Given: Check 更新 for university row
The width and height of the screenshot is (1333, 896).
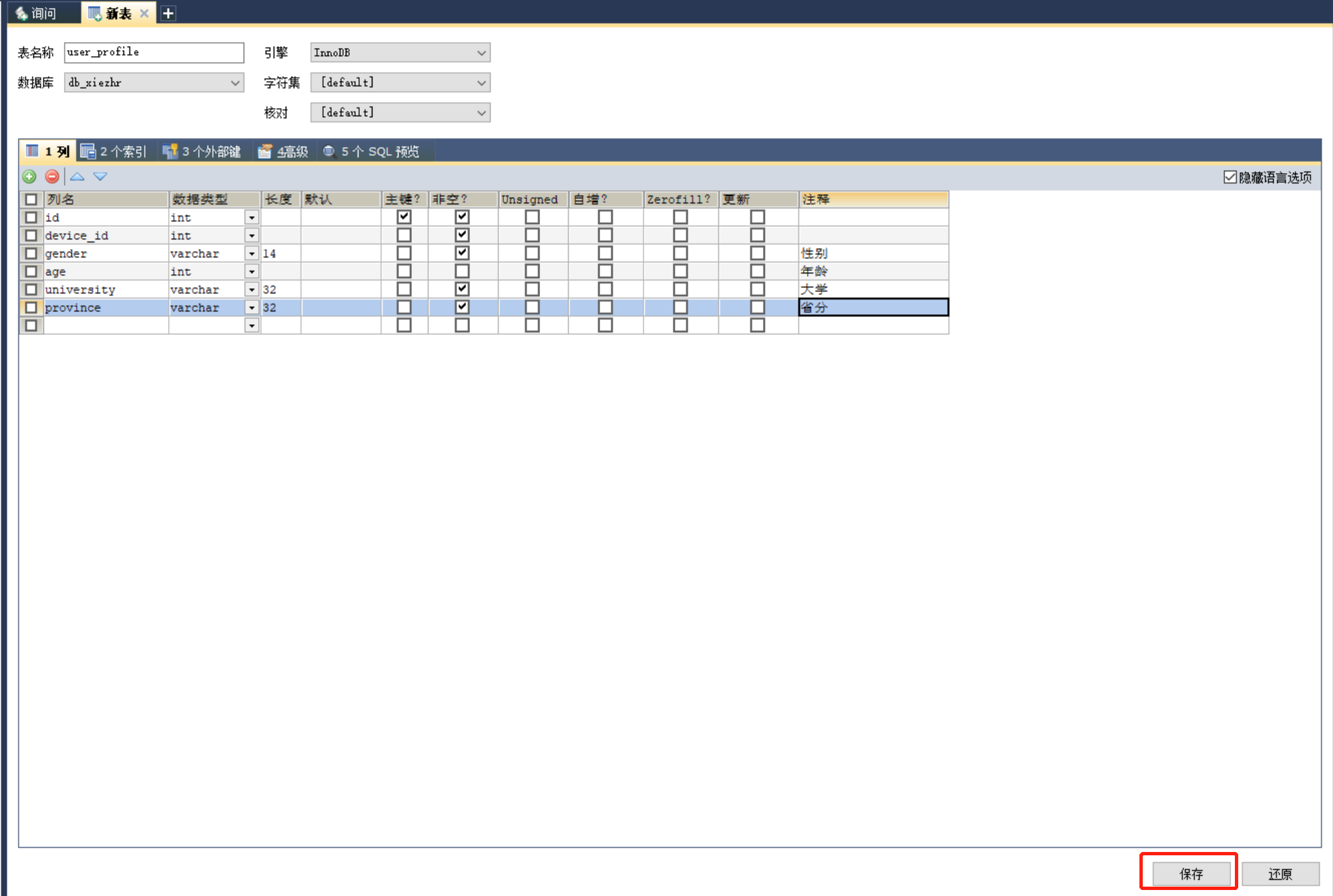Looking at the screenshot, I should 757,289.
